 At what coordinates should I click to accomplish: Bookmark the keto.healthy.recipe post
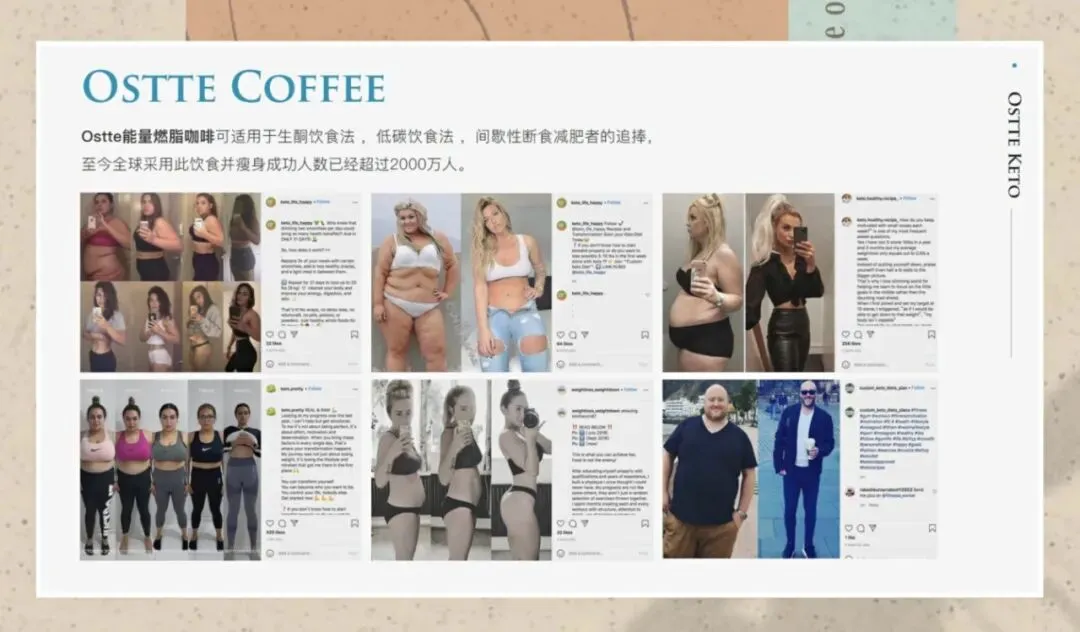[931, 335]
